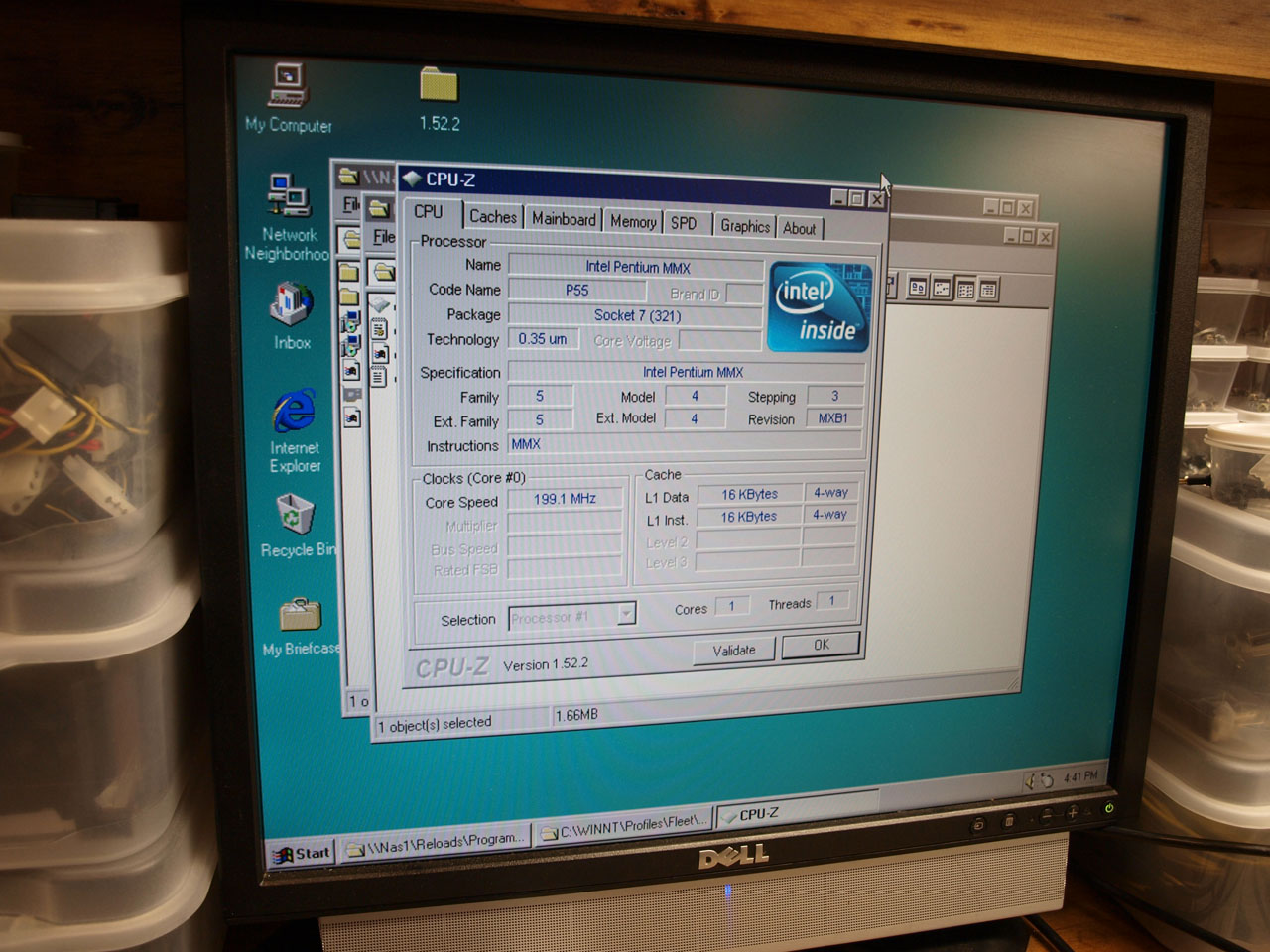Click the "1.66MB" status bar entry
The image size is (1270, 952).
point(577,715)
